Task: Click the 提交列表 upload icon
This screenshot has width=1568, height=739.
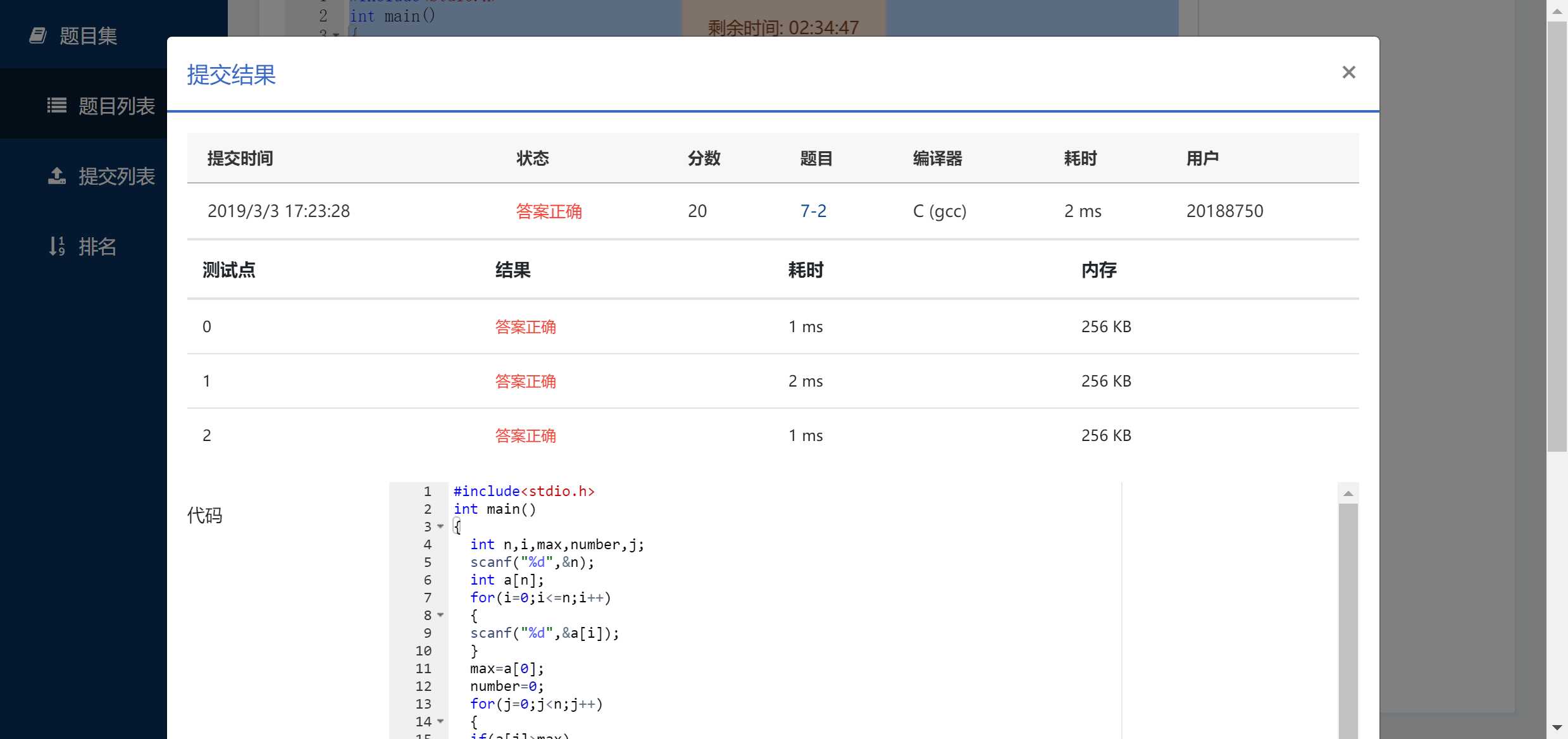Action: [x=57, y=176]
